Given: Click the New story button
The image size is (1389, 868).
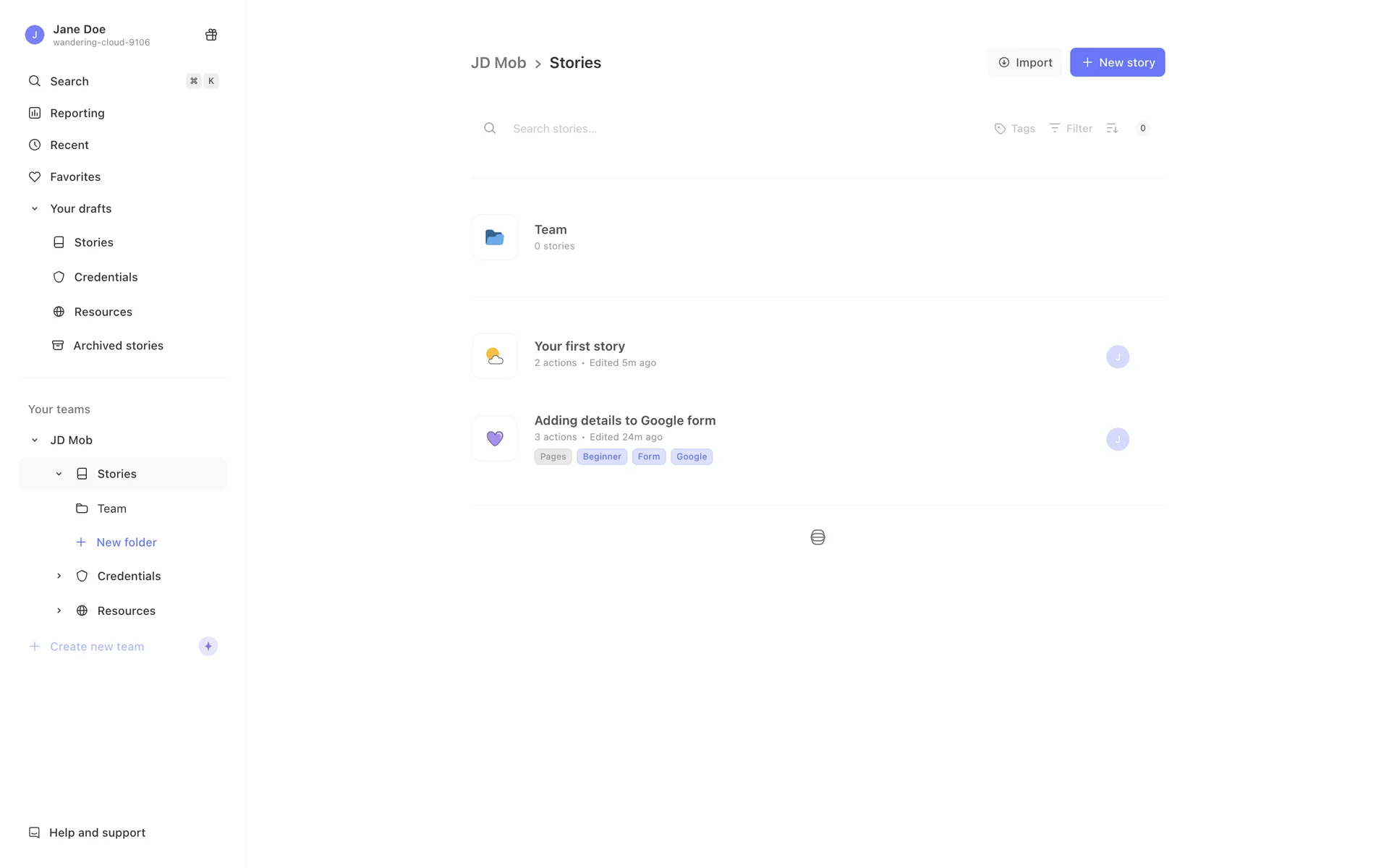Looking at the screenshot, I should click(x=1117, y=62).
